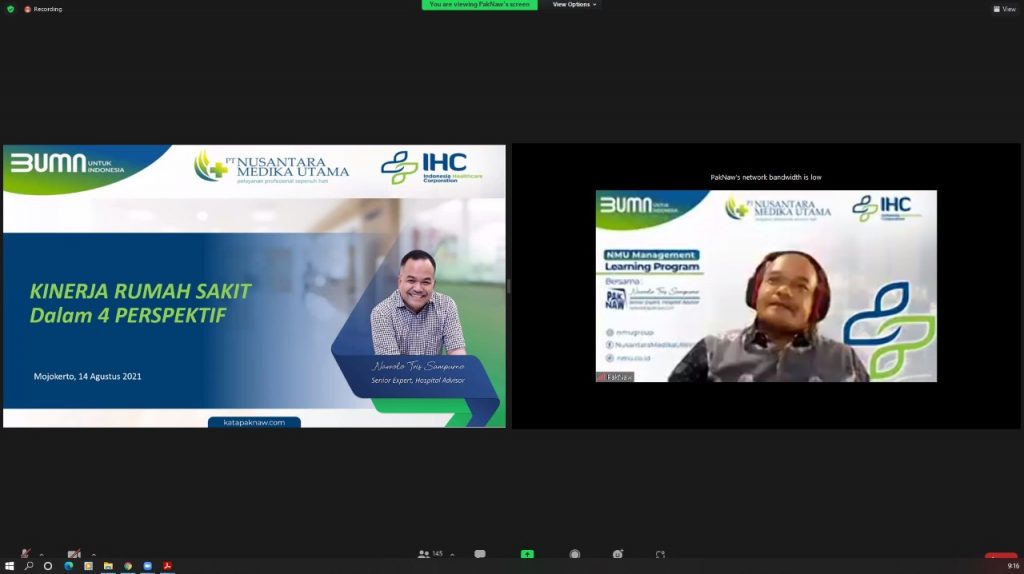Click the green Share Screen icon
This screenshot has height=574, width=1024.
click(x=527, y=554)
